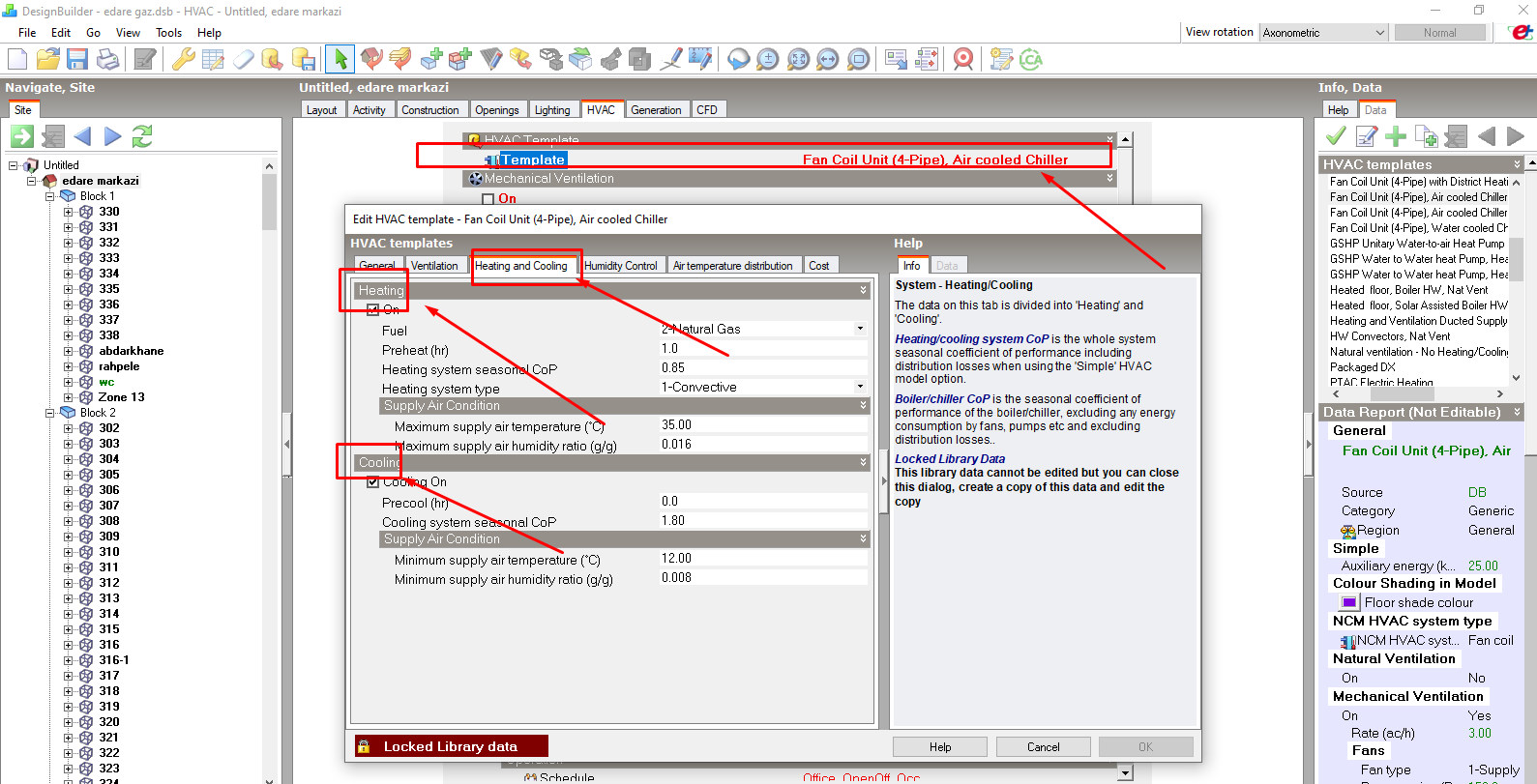Open a file with the folder icon

(x=47, y=59)
